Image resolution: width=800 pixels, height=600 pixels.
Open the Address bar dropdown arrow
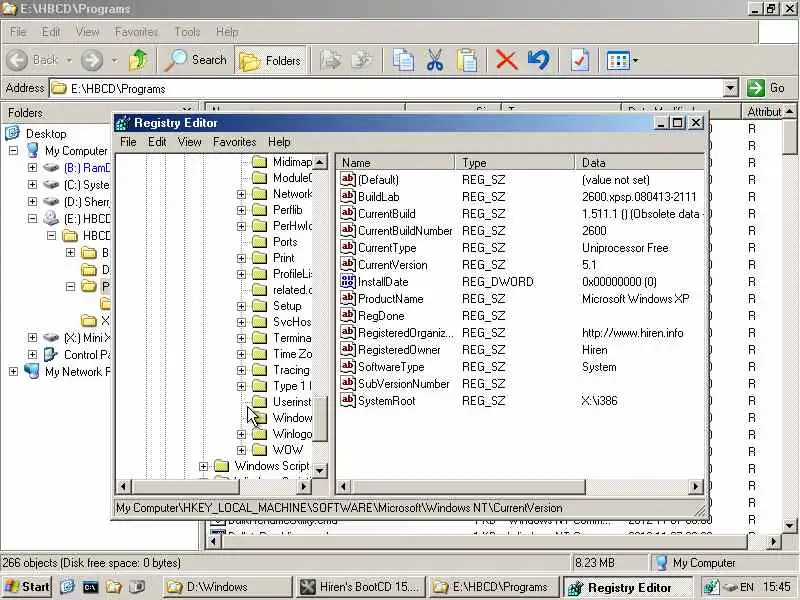click(731, 88)
